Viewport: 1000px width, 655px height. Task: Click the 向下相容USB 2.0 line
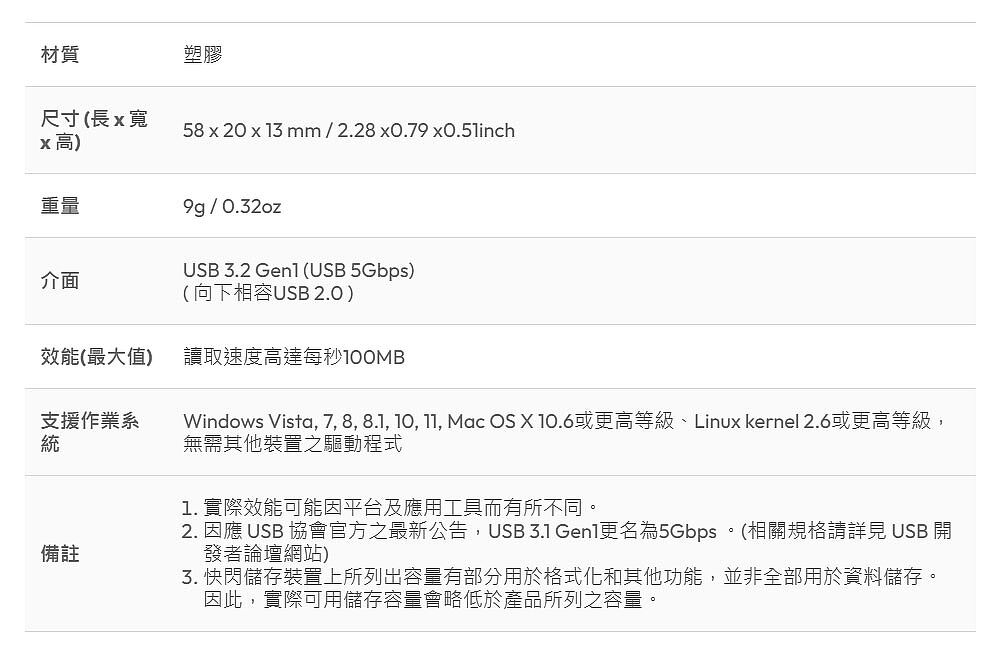tap(268, 293)
